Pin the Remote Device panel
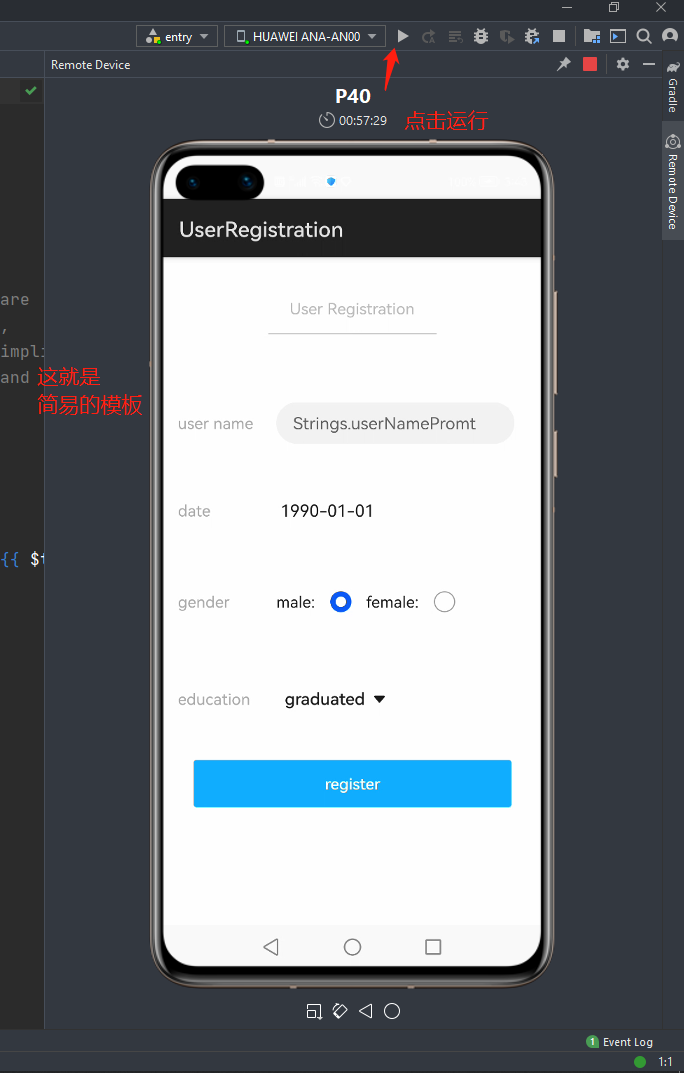684x1073 pixels. click(563, 64)
